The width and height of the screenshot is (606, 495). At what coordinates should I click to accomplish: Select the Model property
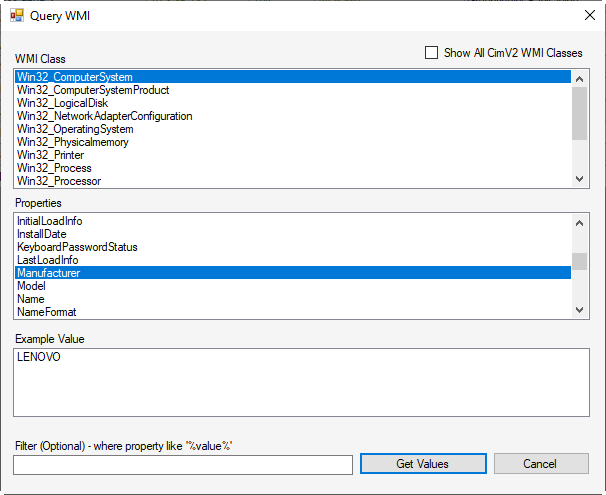pyautogui.click(x=31, y=286)
